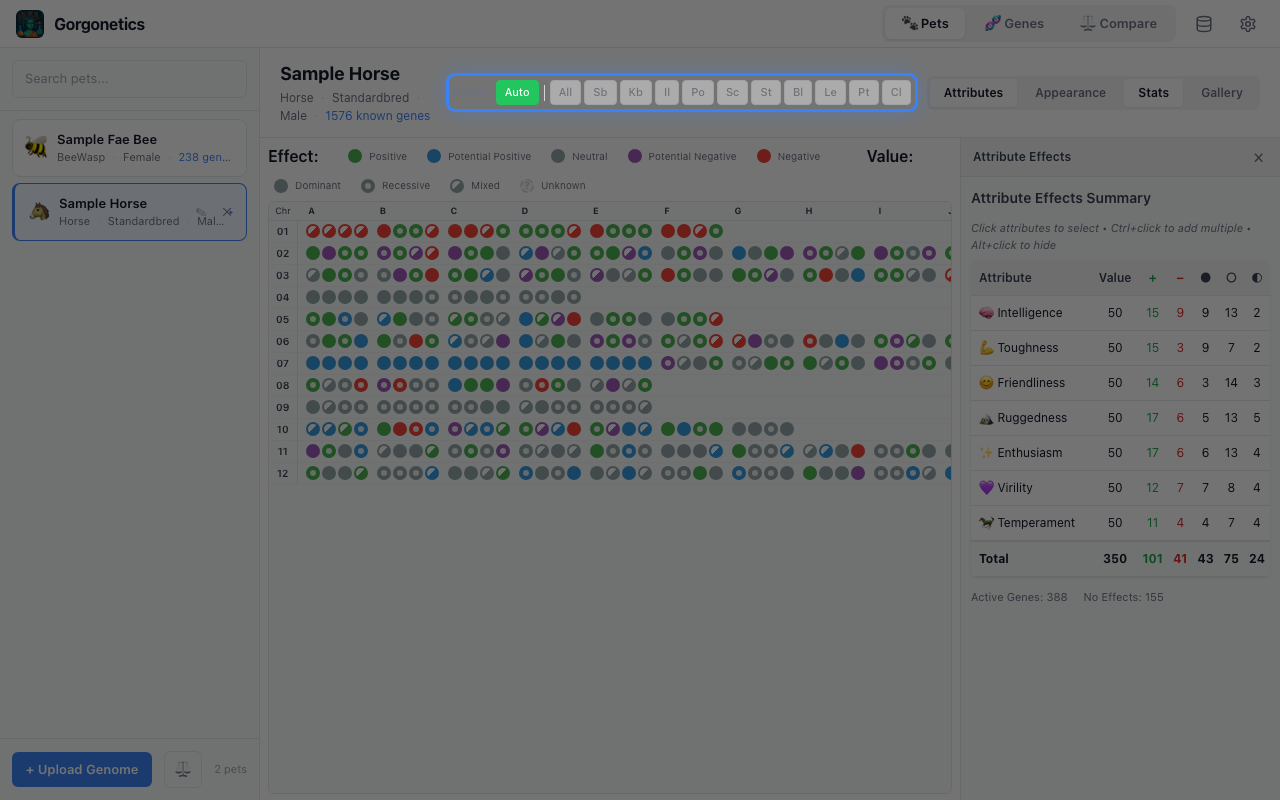Viewport: 1280px width, 800px height.
Task: Switch to the Gallery tab
Action: pyautogui.click(x=1221, y=92)
